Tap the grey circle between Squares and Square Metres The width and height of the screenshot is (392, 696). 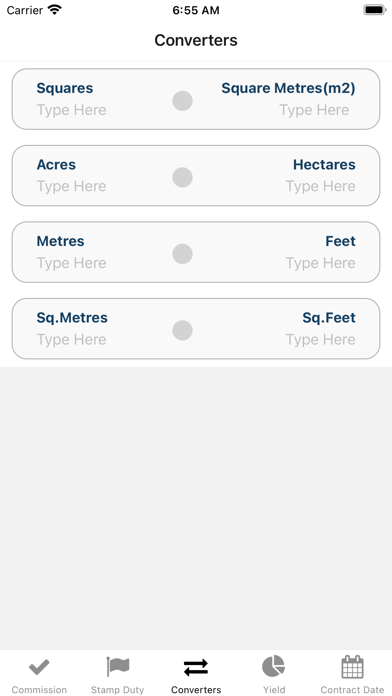pyautogui.click(x=182, y=101)
